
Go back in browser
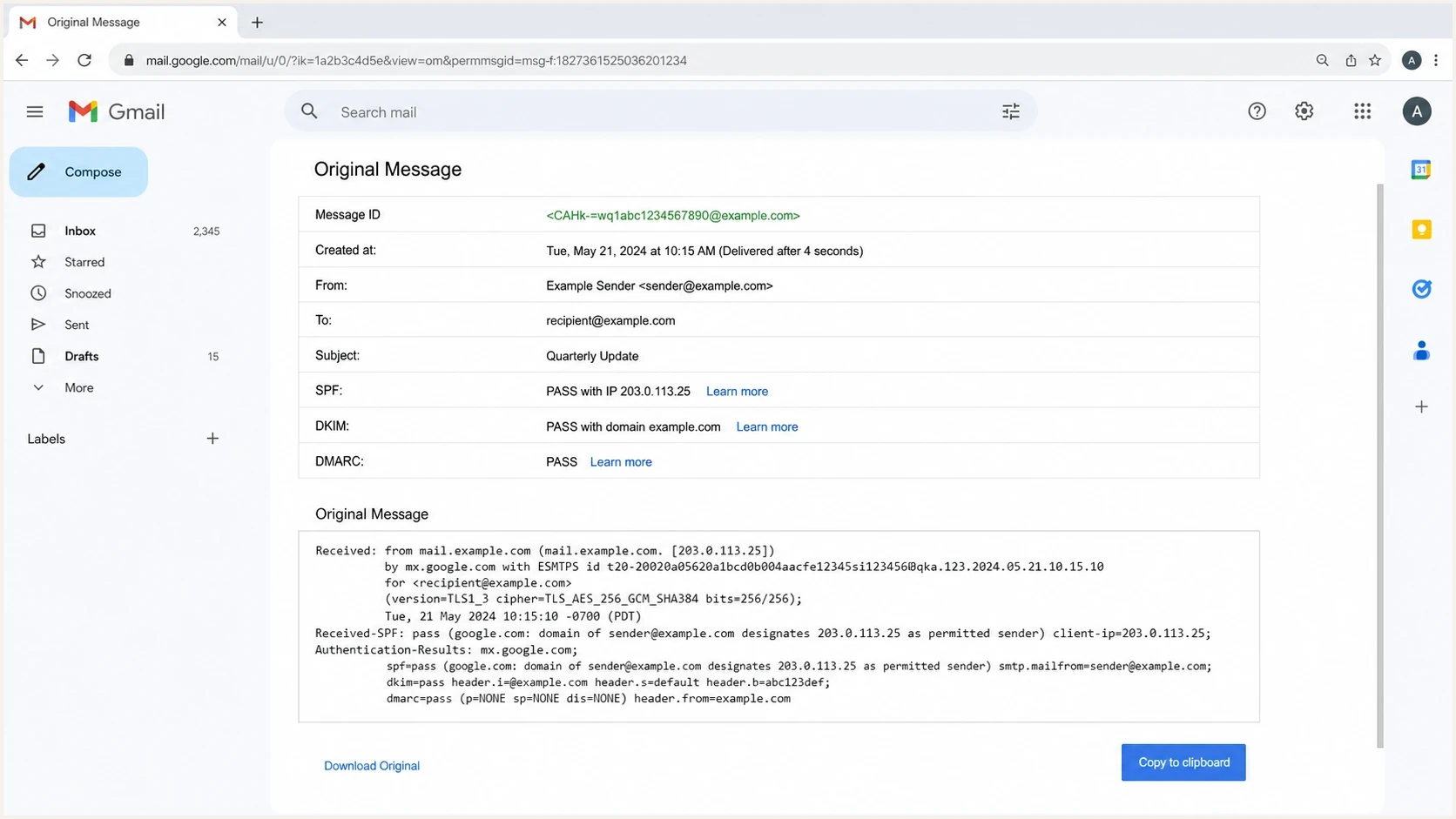[x=22, y=60]
